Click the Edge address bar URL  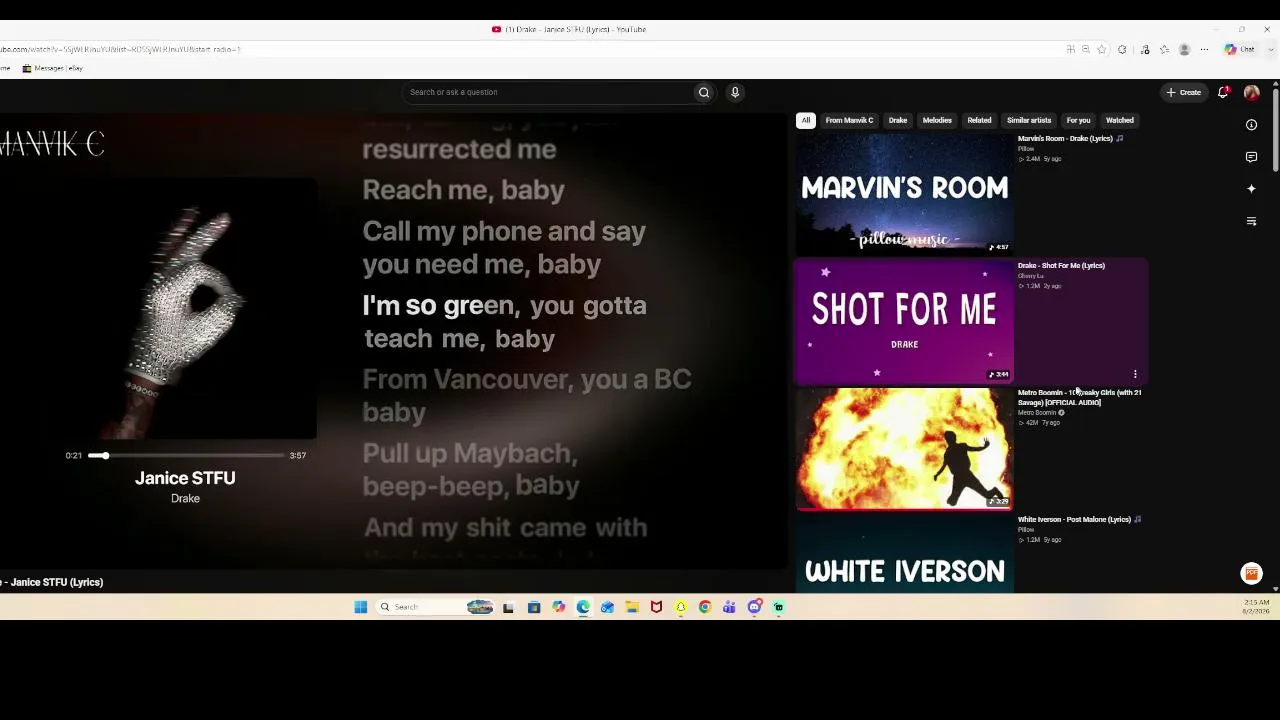click(x=120, y=49)
